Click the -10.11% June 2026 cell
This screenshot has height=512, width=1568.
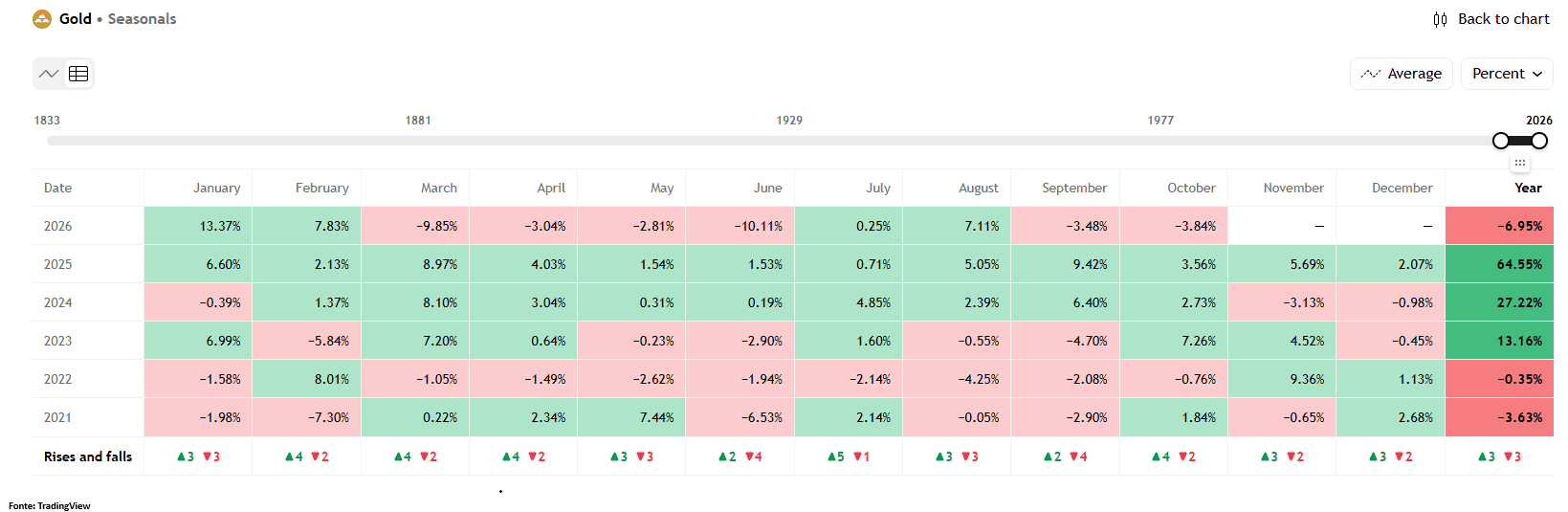pos(740,226)
